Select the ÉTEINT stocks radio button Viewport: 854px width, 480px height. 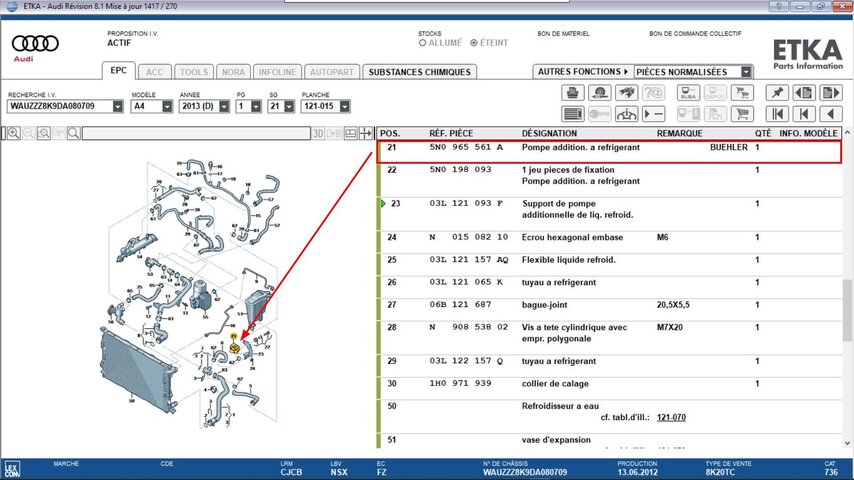474,42
